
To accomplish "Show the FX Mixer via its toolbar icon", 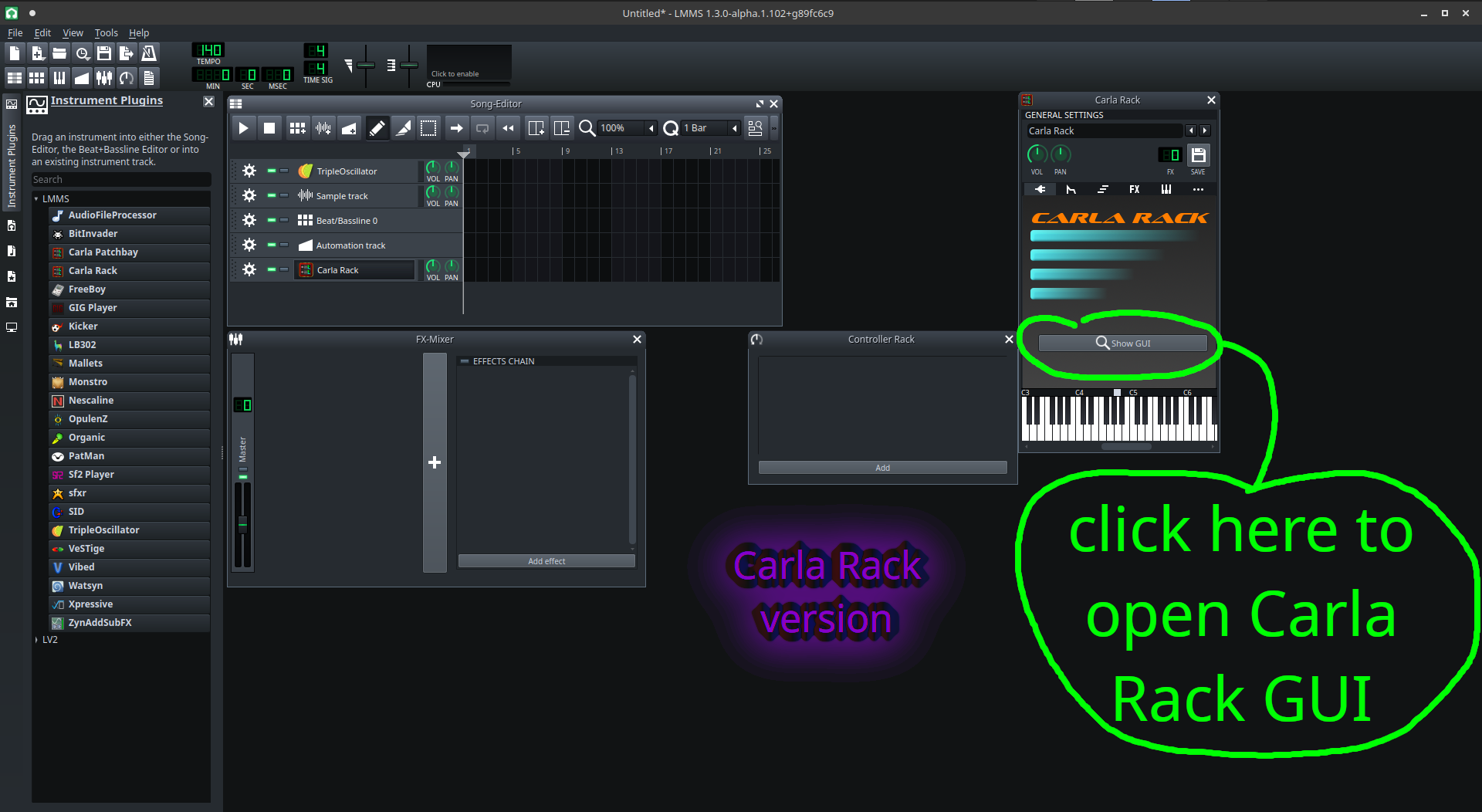I will click(x=104, y=77).
